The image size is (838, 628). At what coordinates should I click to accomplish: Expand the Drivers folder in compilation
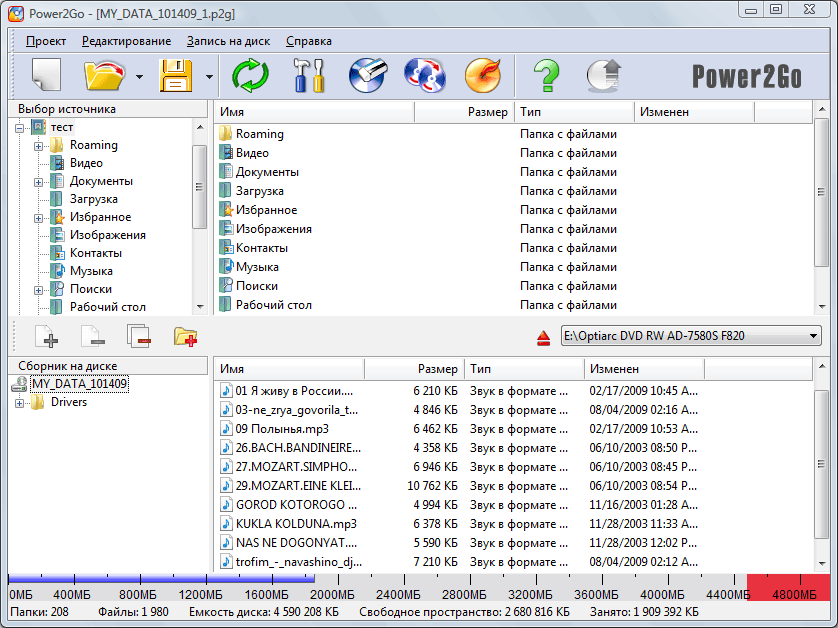(20, 403)
